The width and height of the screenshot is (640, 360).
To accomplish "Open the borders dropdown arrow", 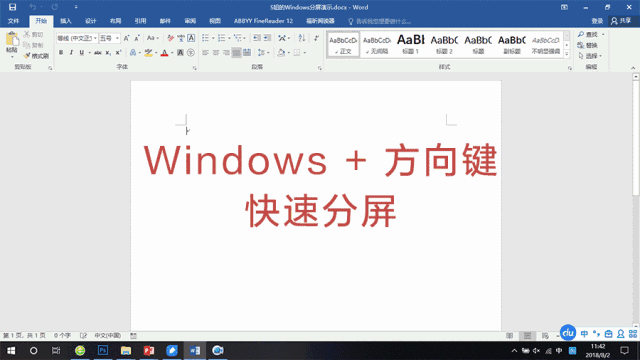I will point(304,53).
